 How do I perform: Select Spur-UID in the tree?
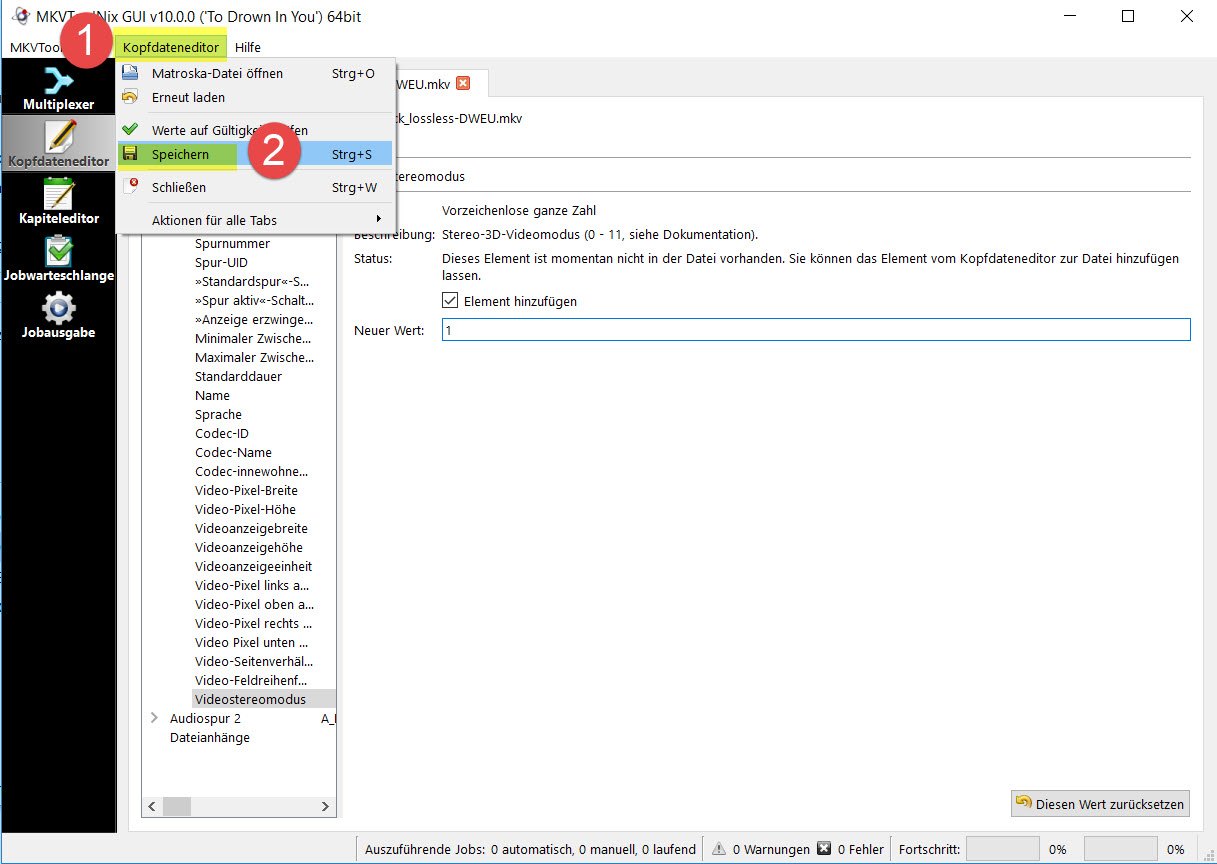[221, 262]
